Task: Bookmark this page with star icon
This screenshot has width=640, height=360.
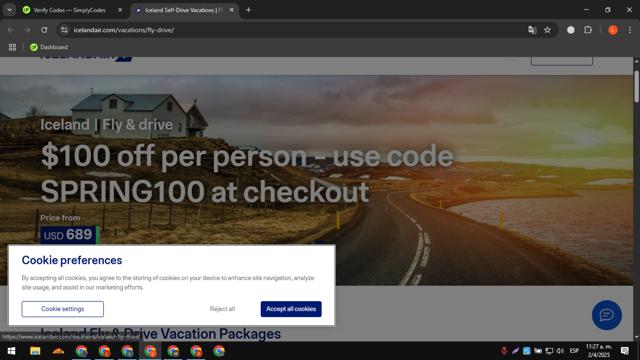Action: tap(547, 30)
